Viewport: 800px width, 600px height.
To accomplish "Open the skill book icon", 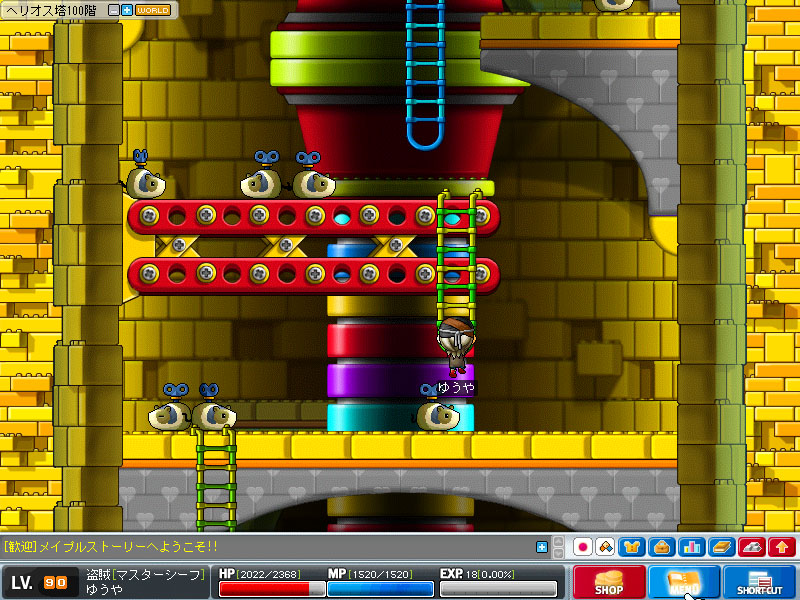I will tap(722, 547).
